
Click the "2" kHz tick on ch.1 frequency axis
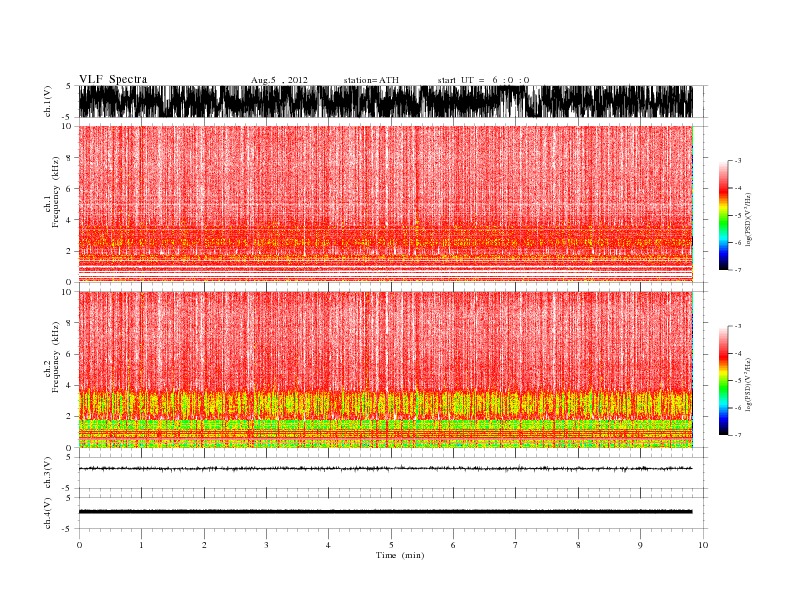click(69, 251)
